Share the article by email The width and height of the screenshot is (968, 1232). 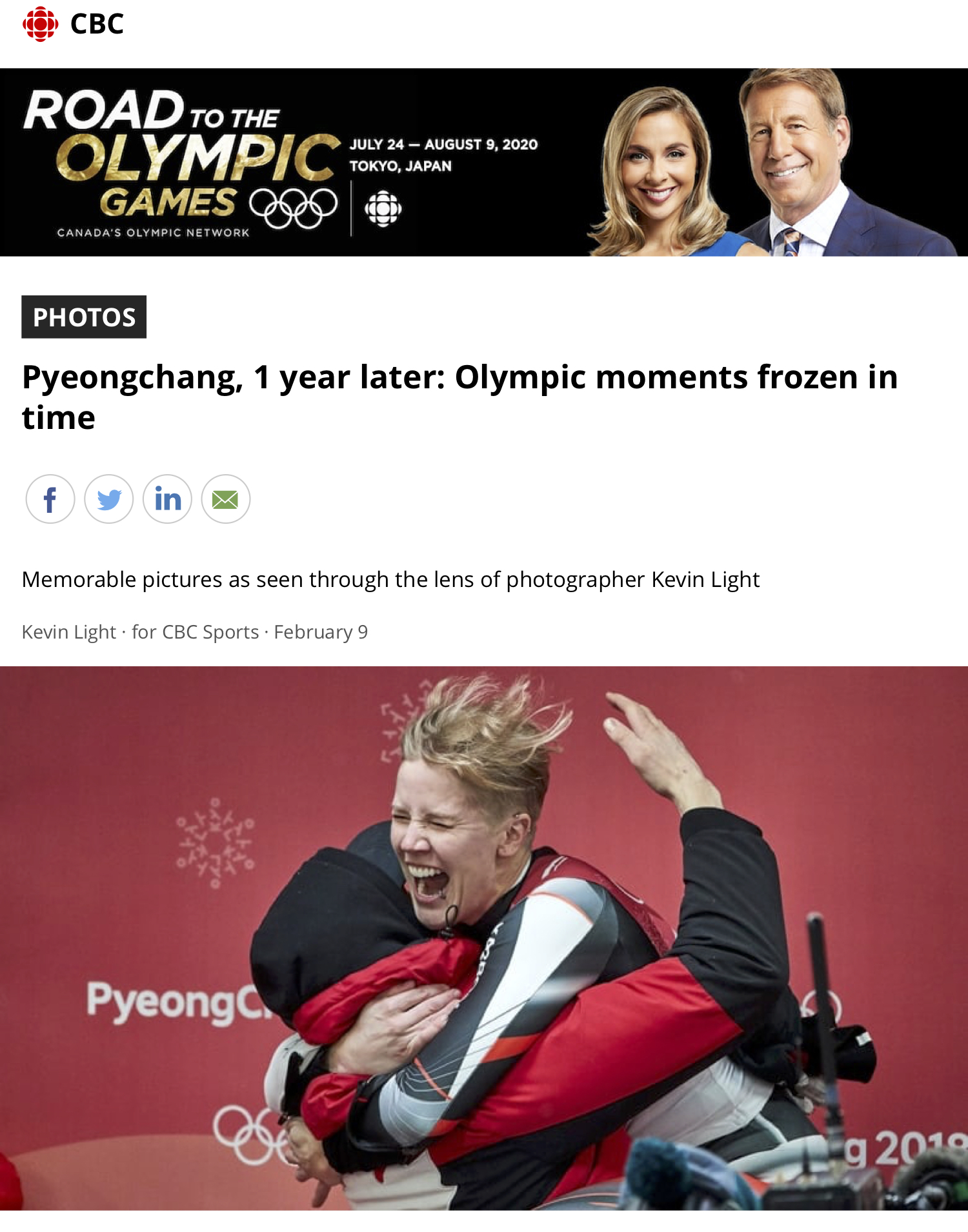(225, 499)
